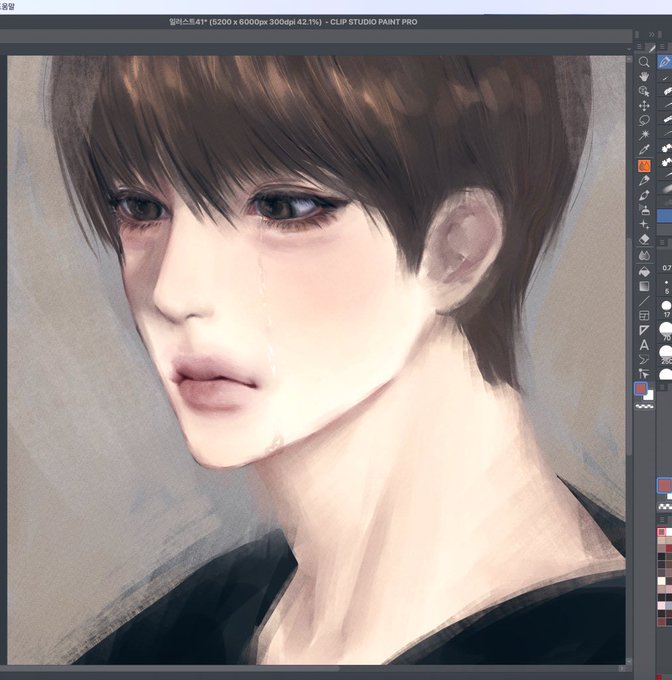The width and height of the screenshot is (672, 680).
Task: Open tool palette hamburger menu
Action: click(639, 47)
